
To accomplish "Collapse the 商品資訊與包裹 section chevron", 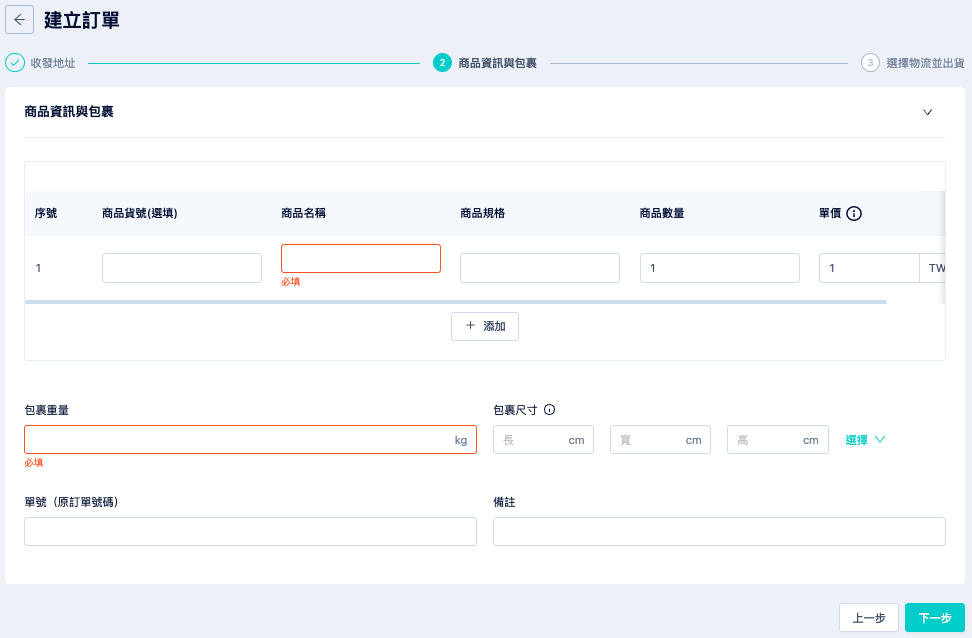I will click(927, 112).
